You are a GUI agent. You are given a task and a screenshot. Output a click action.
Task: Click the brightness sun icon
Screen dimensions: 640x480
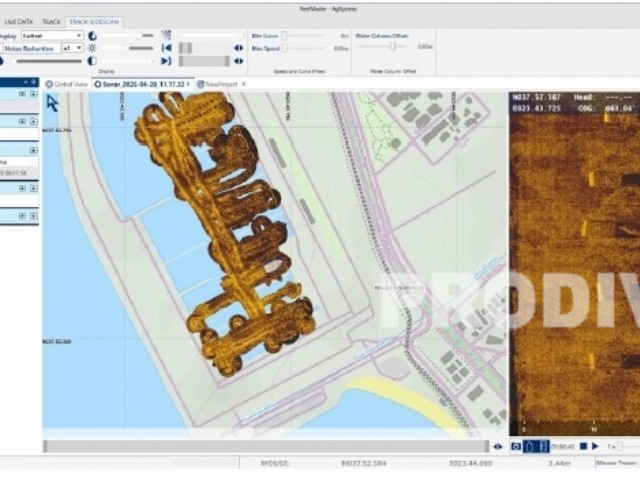click(x=92, y=47)
